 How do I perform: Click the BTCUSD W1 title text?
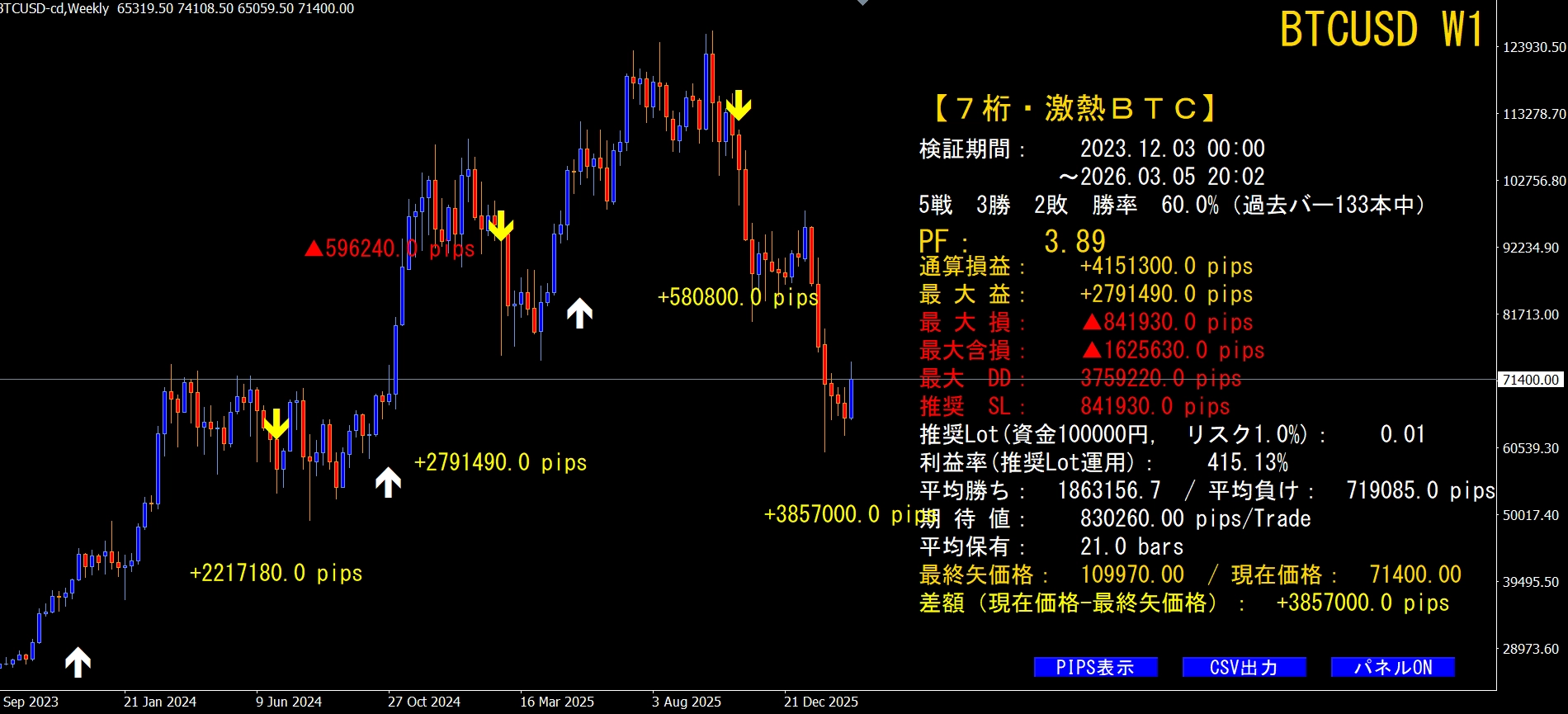click(x=1381, y=30)
